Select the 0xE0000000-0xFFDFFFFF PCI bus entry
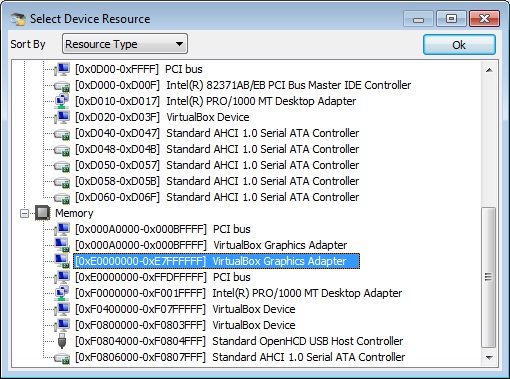Viewport: 510px width, 379px height. click(163, 277)
